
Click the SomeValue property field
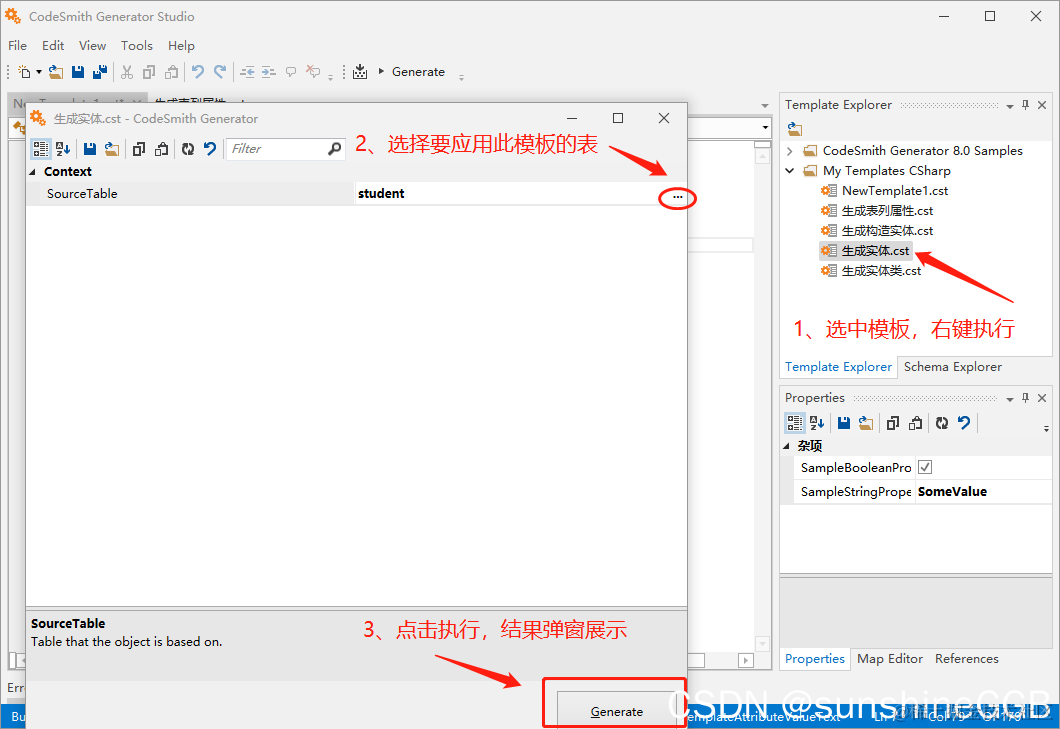coord(984,492)
